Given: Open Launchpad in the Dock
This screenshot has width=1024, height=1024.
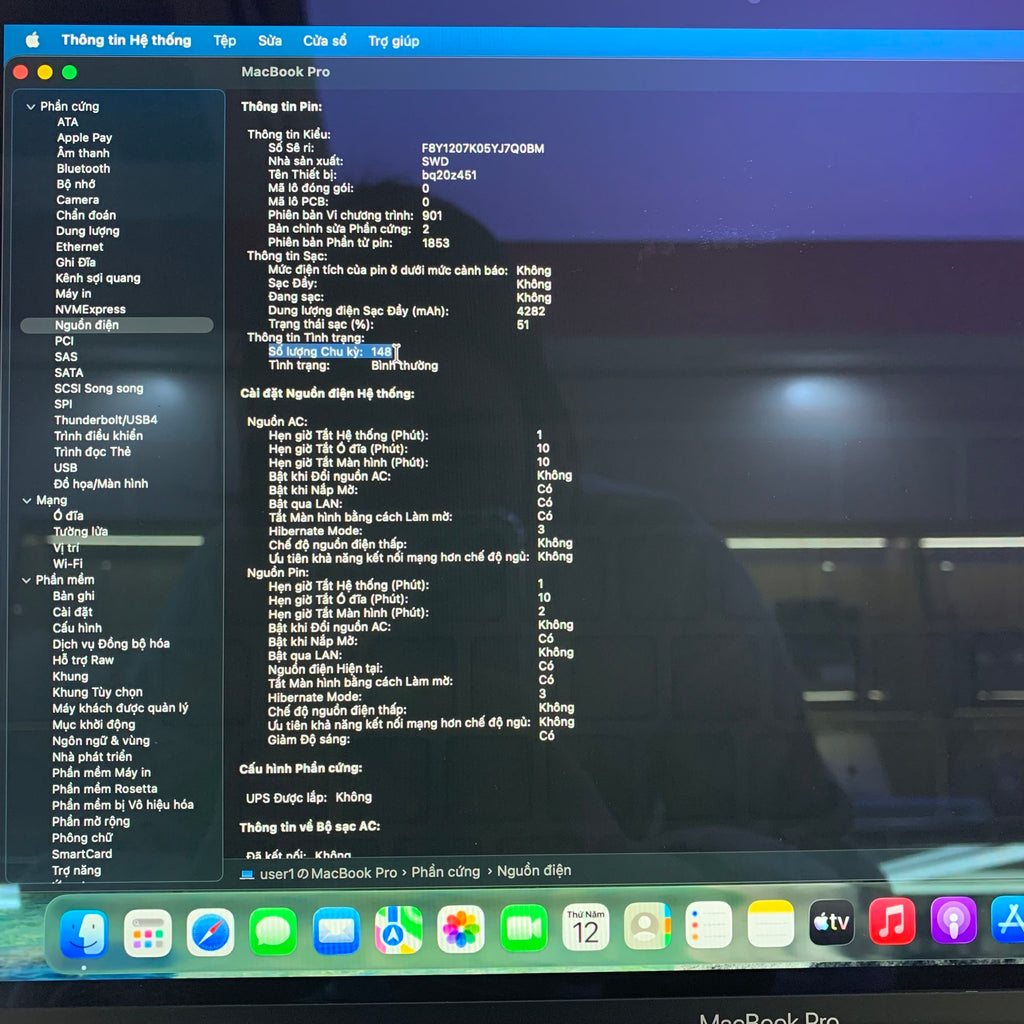Looking at the screenshot, I should (x=147, y=933).
